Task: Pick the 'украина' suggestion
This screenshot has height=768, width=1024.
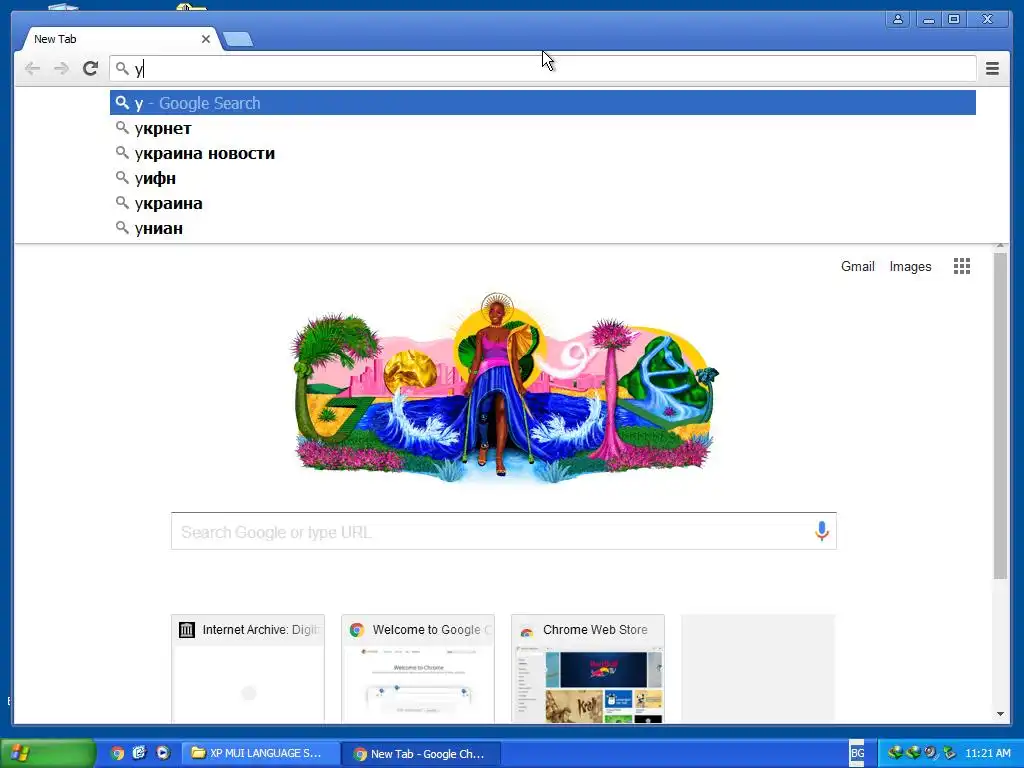Action: 543,203
